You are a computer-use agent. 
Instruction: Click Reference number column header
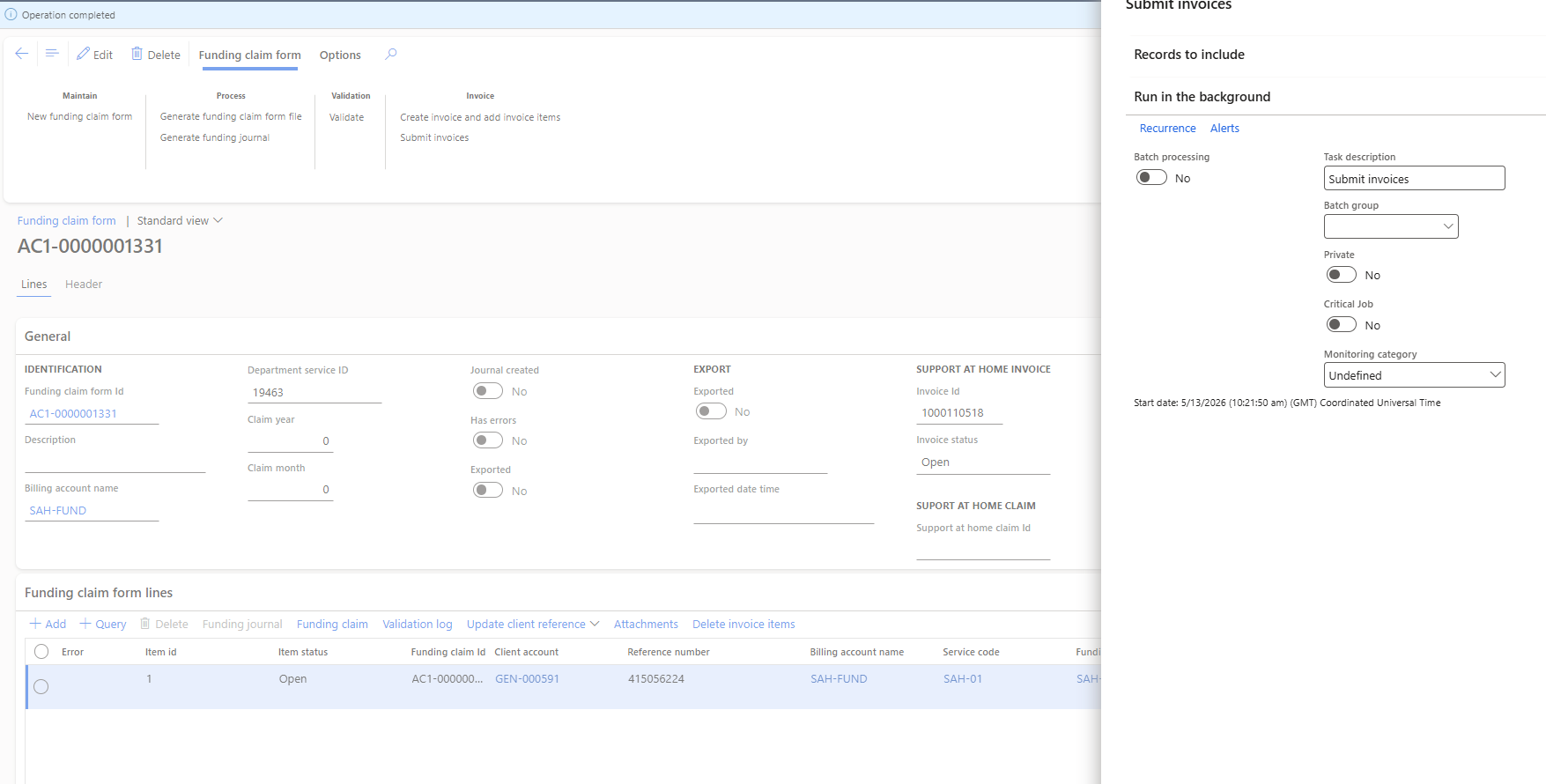[668, 652]
